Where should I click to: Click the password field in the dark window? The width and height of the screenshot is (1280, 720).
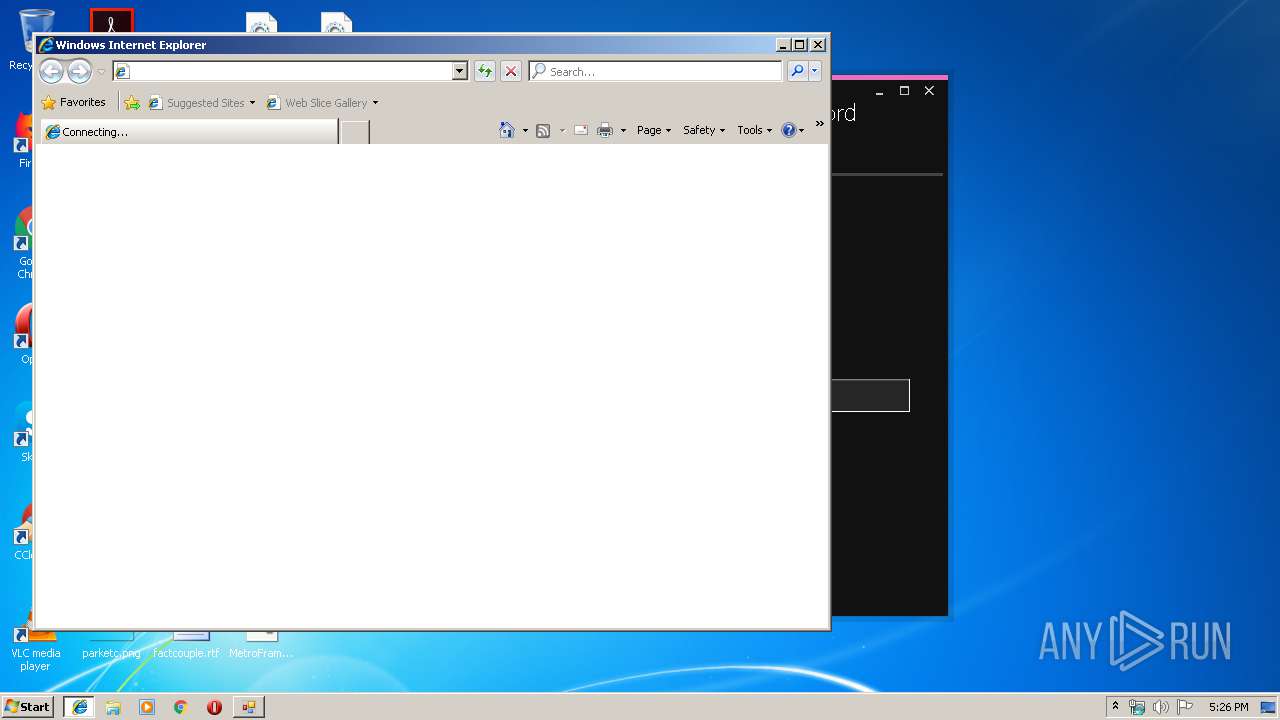[870, 395]
